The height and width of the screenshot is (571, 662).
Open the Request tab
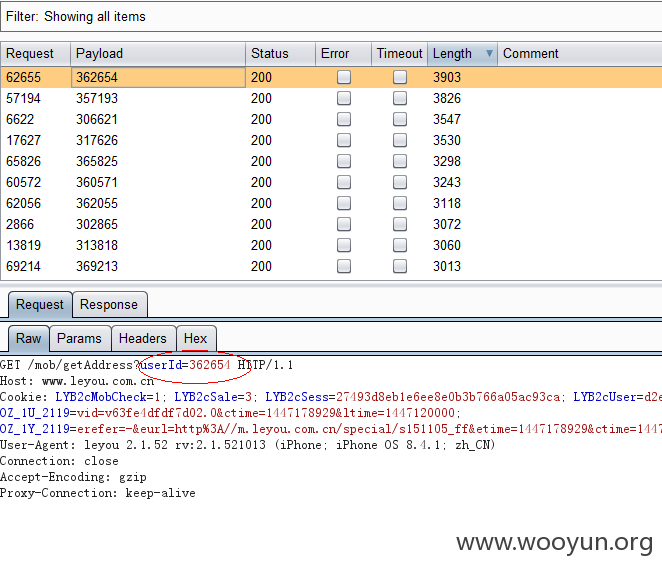coord(40,305)
